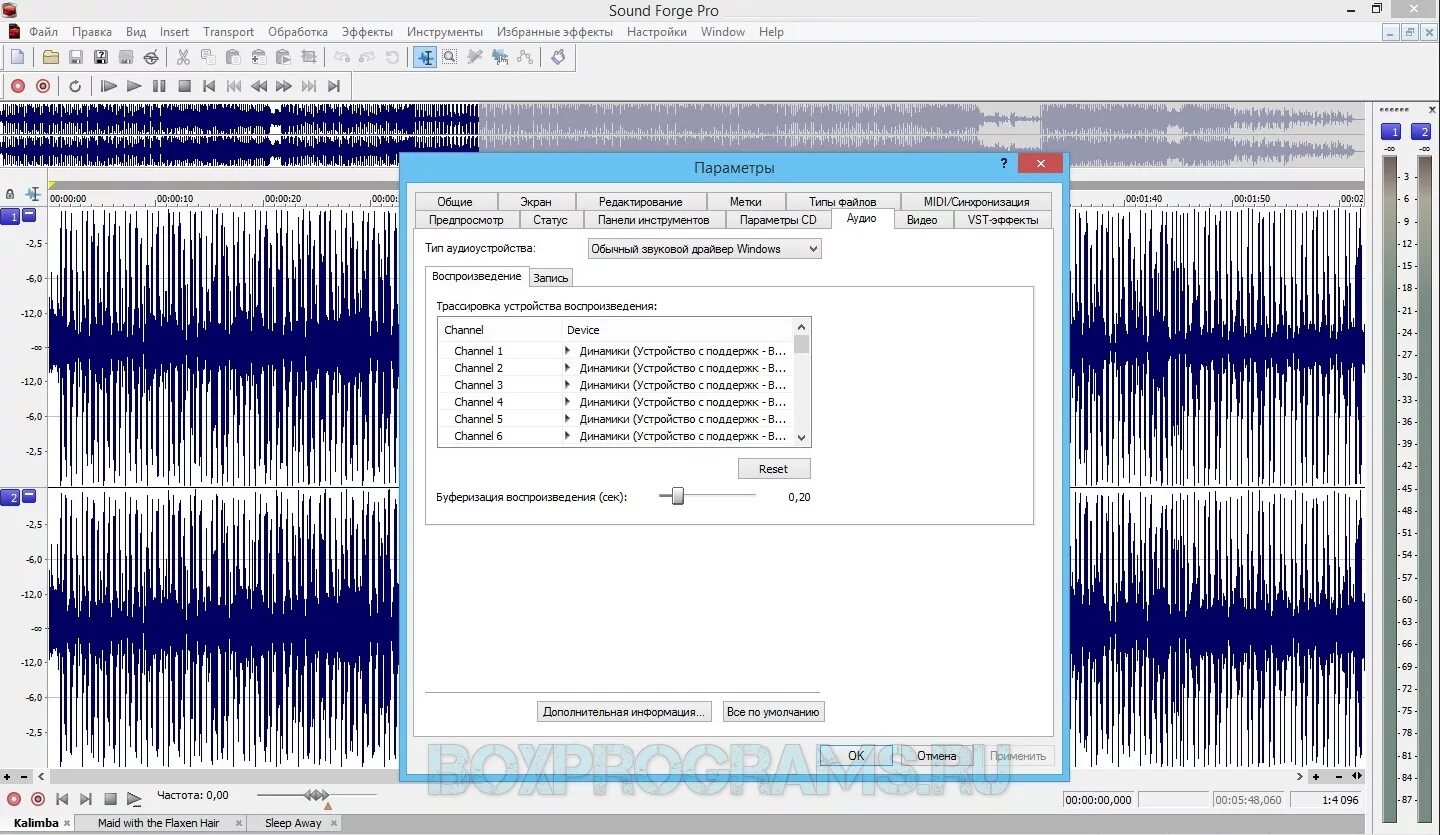
Task: Open the MIDI/Синхронизация tab
Action: pos(976,201)
